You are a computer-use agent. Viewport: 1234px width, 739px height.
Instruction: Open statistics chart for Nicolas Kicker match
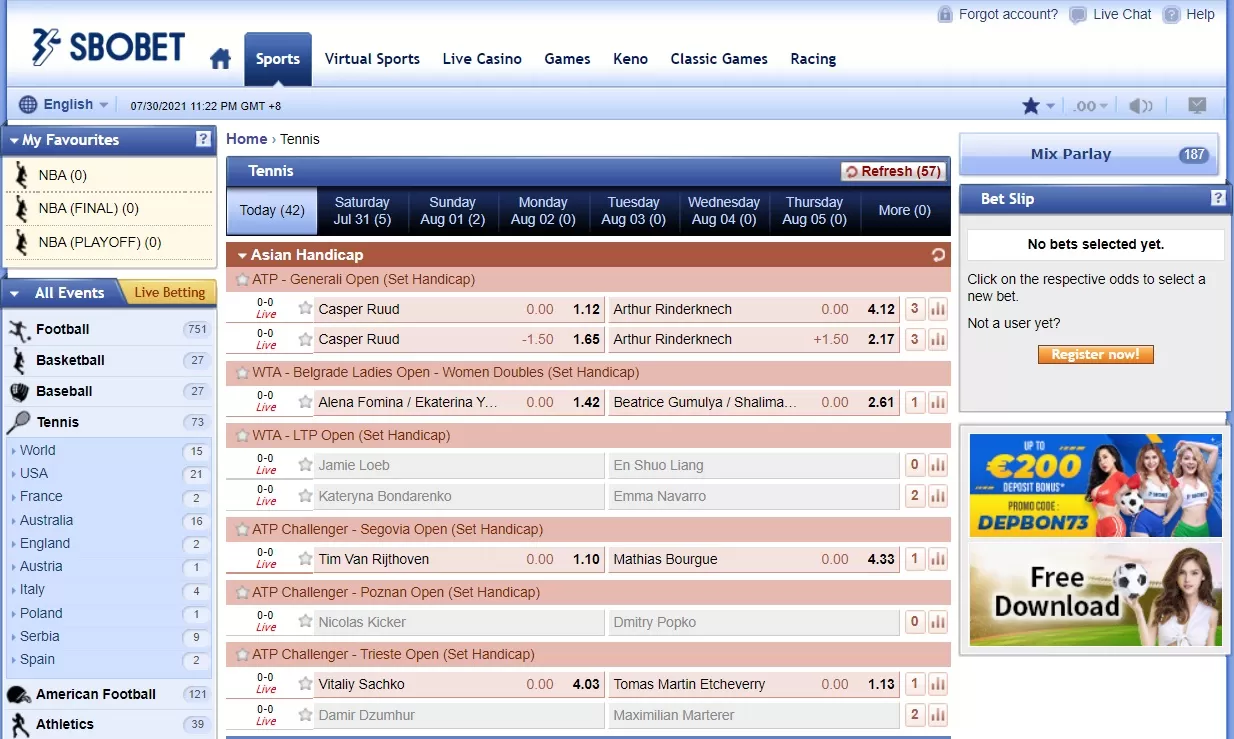(x=938, y=622)
